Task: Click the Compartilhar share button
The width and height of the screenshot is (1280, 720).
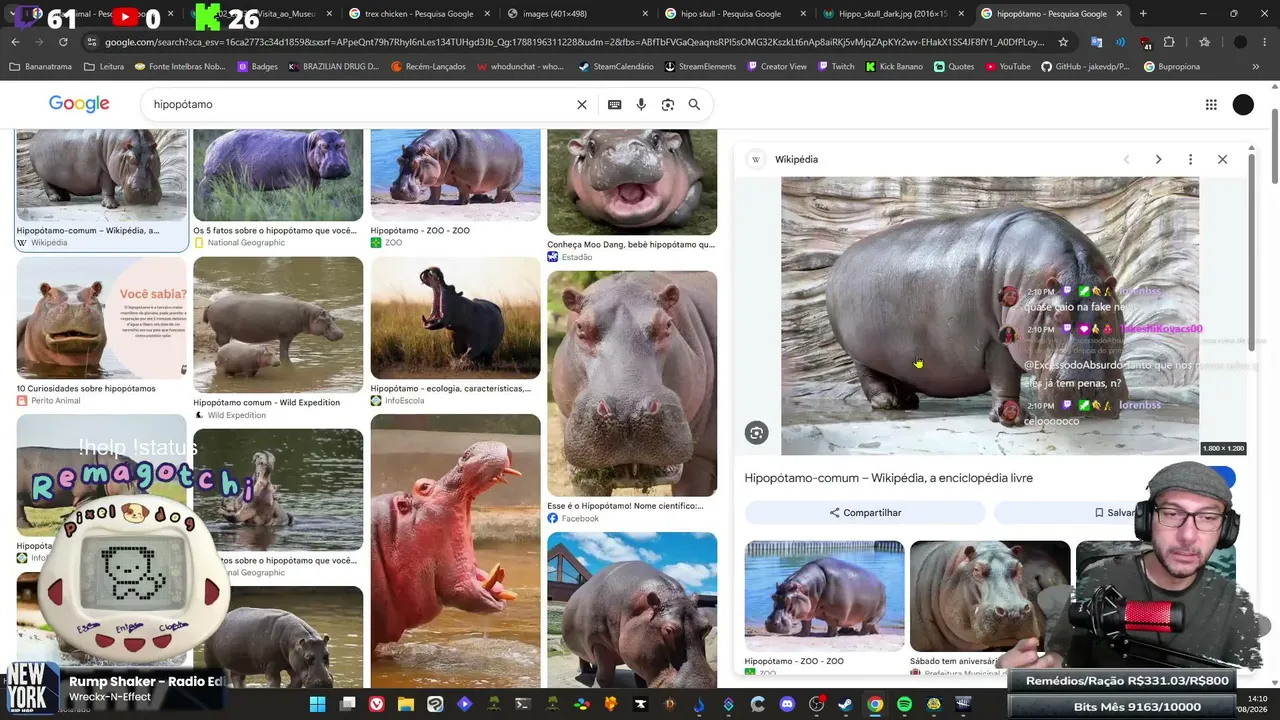Action: [865, 513]
